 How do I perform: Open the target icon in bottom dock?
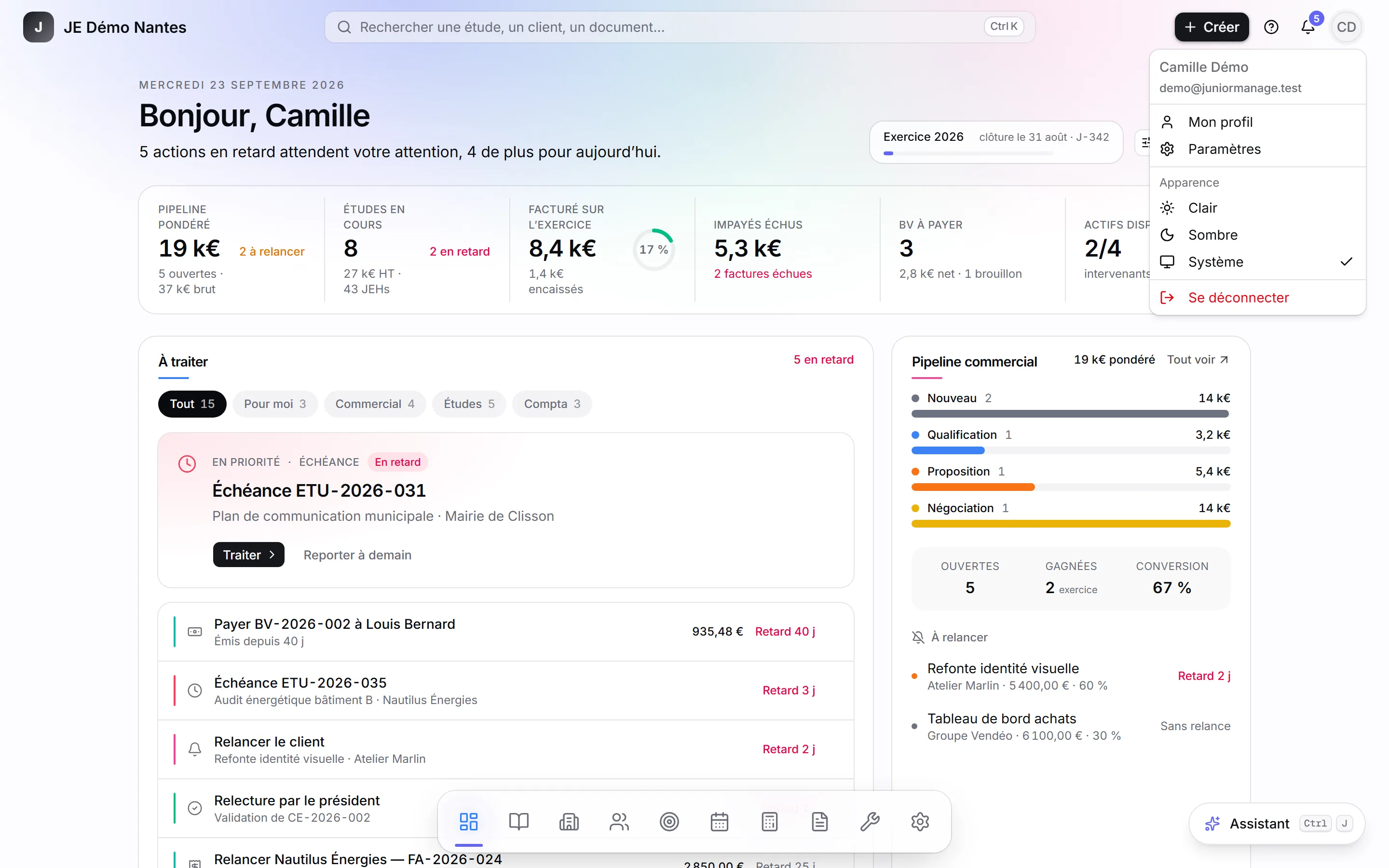669,822
